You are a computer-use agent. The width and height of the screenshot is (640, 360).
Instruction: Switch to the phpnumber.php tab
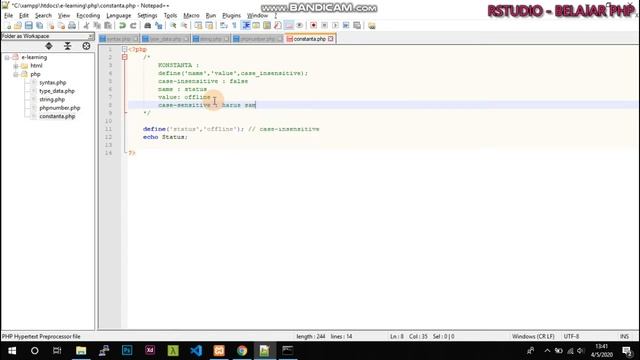[x=257, y=39]
